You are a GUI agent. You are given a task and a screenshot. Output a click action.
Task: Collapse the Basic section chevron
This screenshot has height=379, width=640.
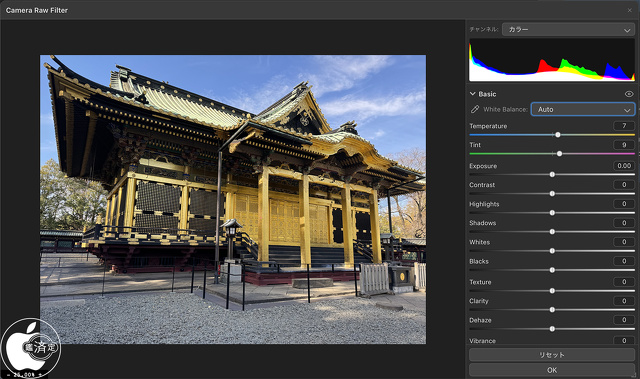point(473,94)
